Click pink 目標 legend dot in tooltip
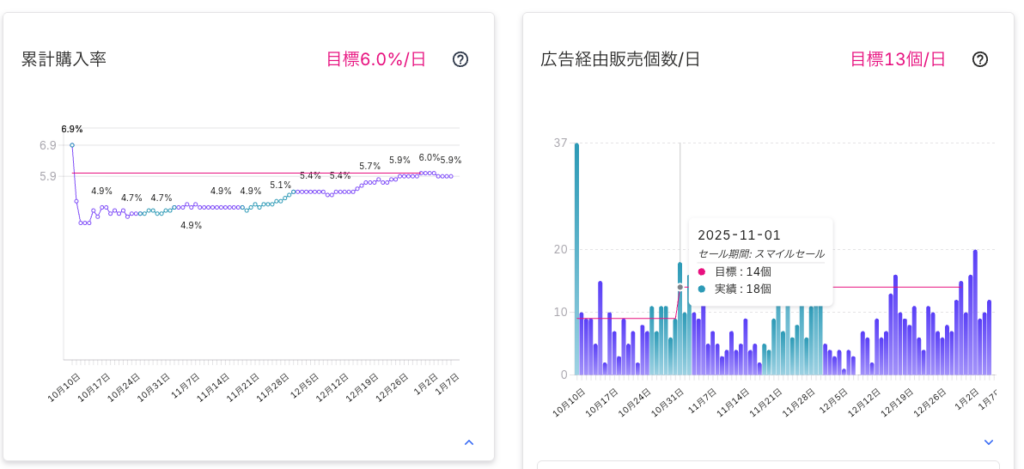1024x469 pixels. tap(702, 272)
